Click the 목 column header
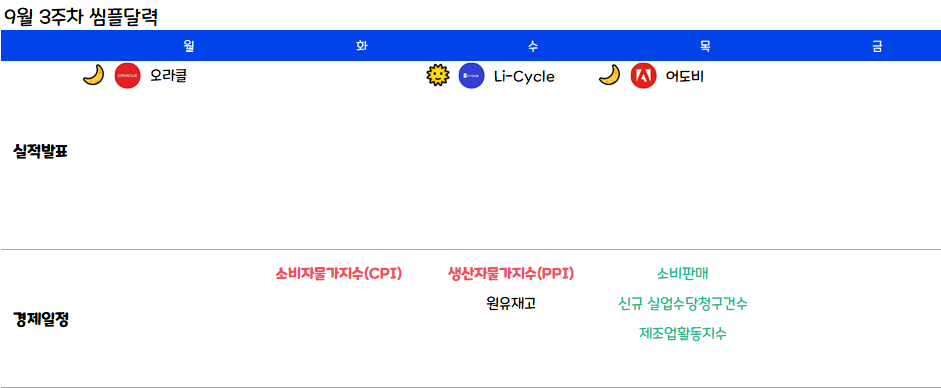This screenshot has width=941, height=388. pyautogui.click(x=705, y=46)
